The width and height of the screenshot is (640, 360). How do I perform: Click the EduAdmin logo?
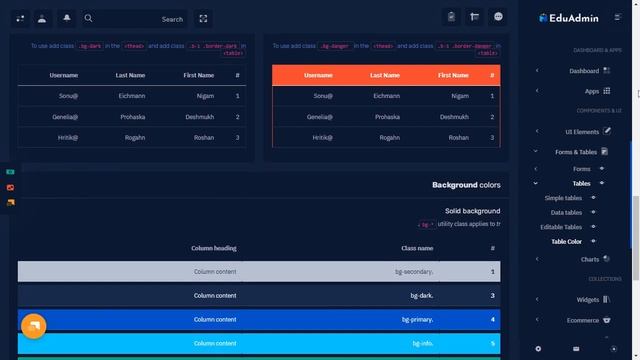click(569, 18)
